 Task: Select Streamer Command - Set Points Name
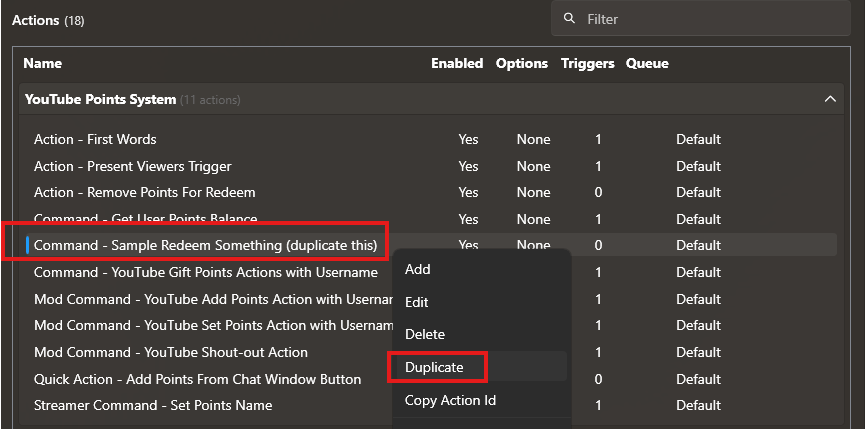pos(152,405)
